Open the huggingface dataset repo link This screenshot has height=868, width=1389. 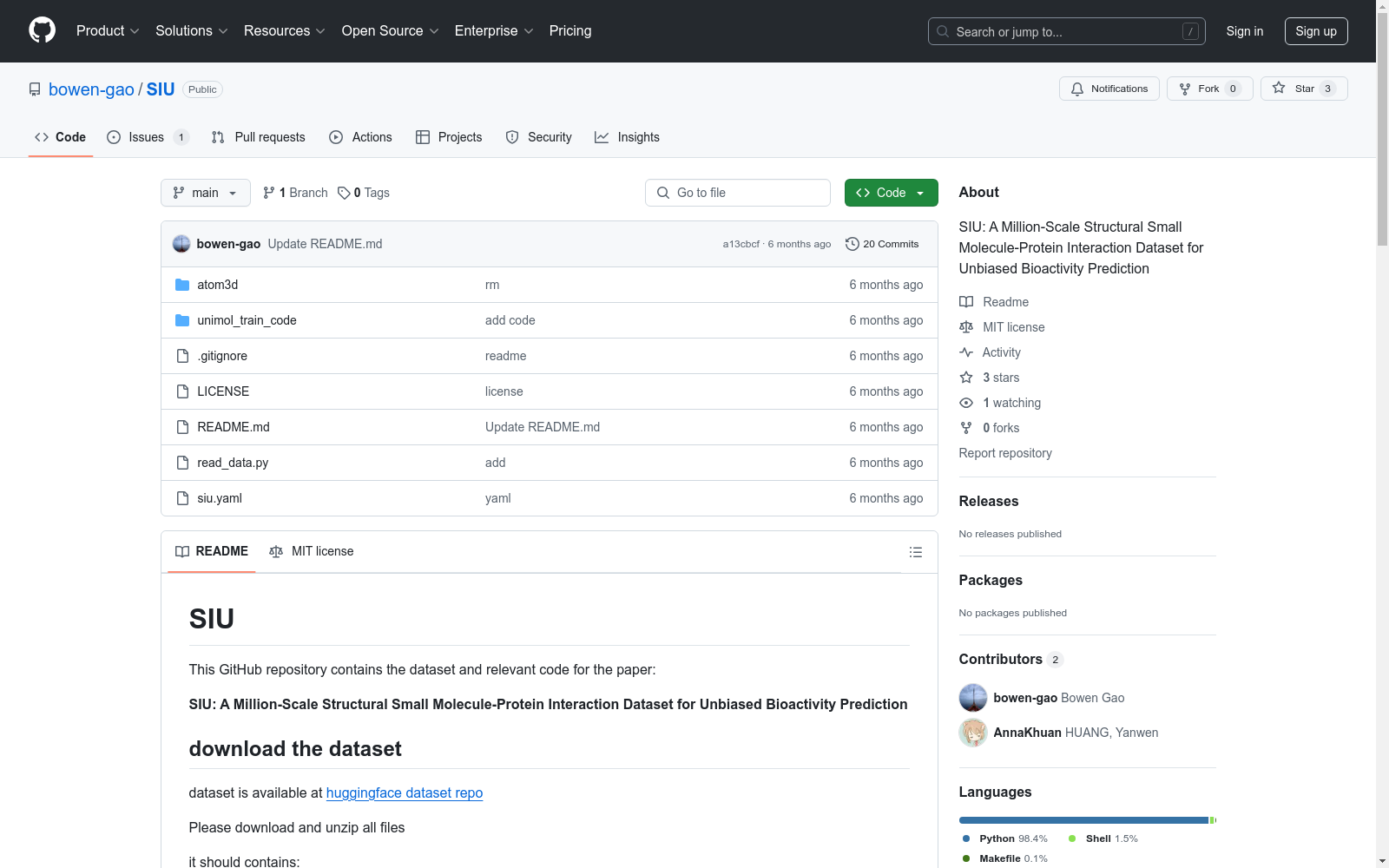click(x=405, y=792)
